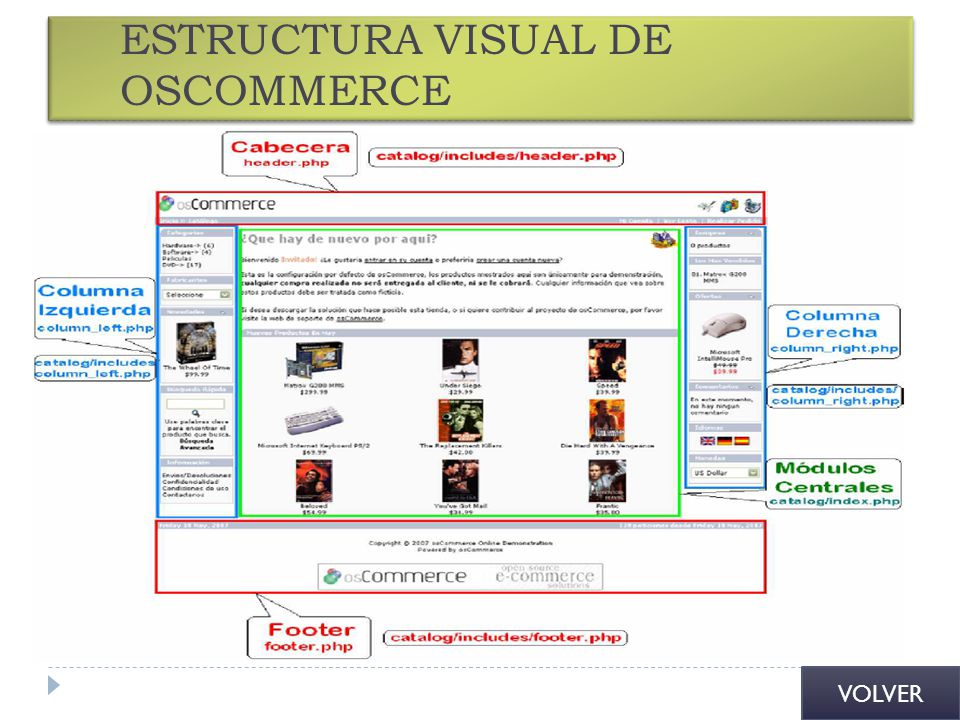
Task: Click the arrow in the Novedades box header
Action: tap(223, 312)
